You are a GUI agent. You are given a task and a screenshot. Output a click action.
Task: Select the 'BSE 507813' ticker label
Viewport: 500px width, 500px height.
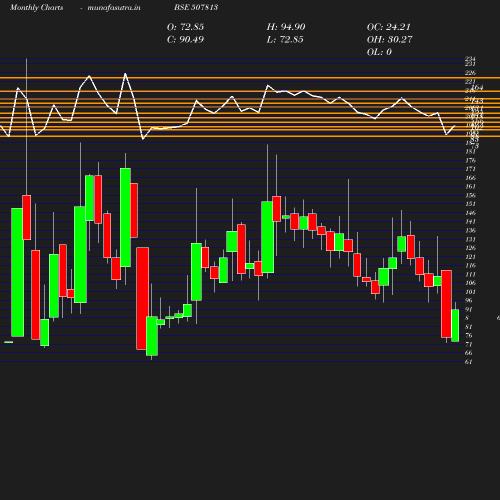pos(196,7)
